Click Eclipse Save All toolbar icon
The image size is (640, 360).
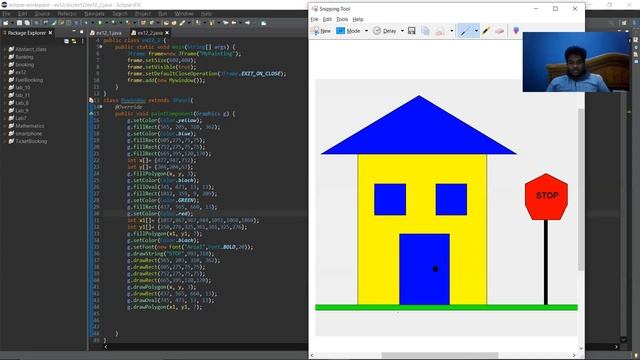tap(27, 23)
